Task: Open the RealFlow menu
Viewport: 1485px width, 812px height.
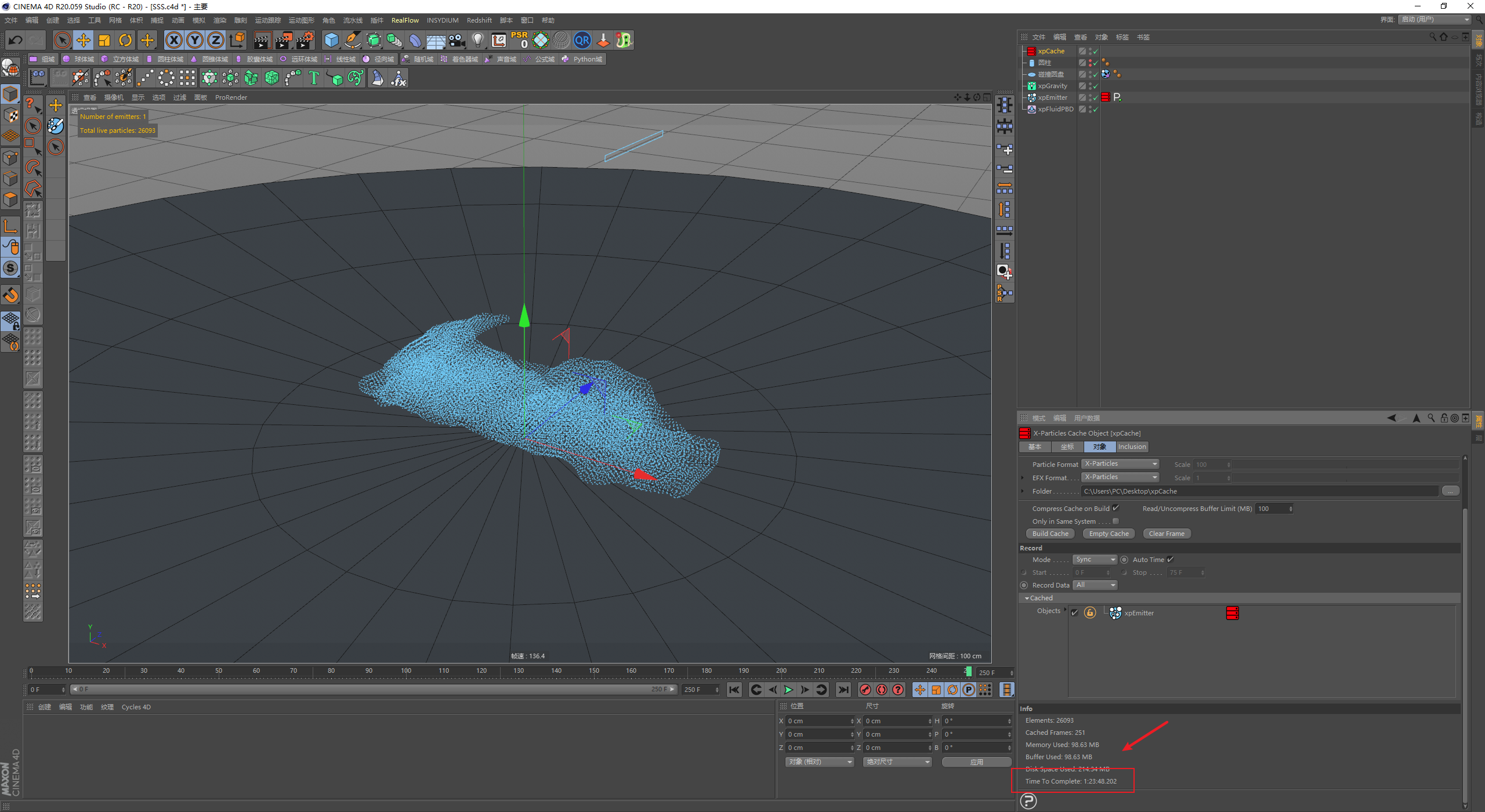Action: coord(404,20)
